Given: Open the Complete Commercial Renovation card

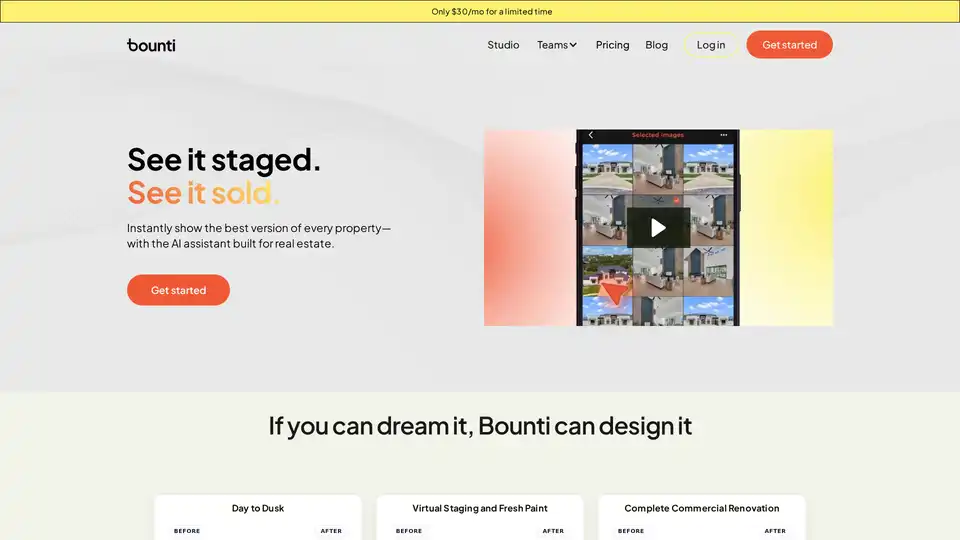Looking at the screenshot, I should [x=701, y=508].
